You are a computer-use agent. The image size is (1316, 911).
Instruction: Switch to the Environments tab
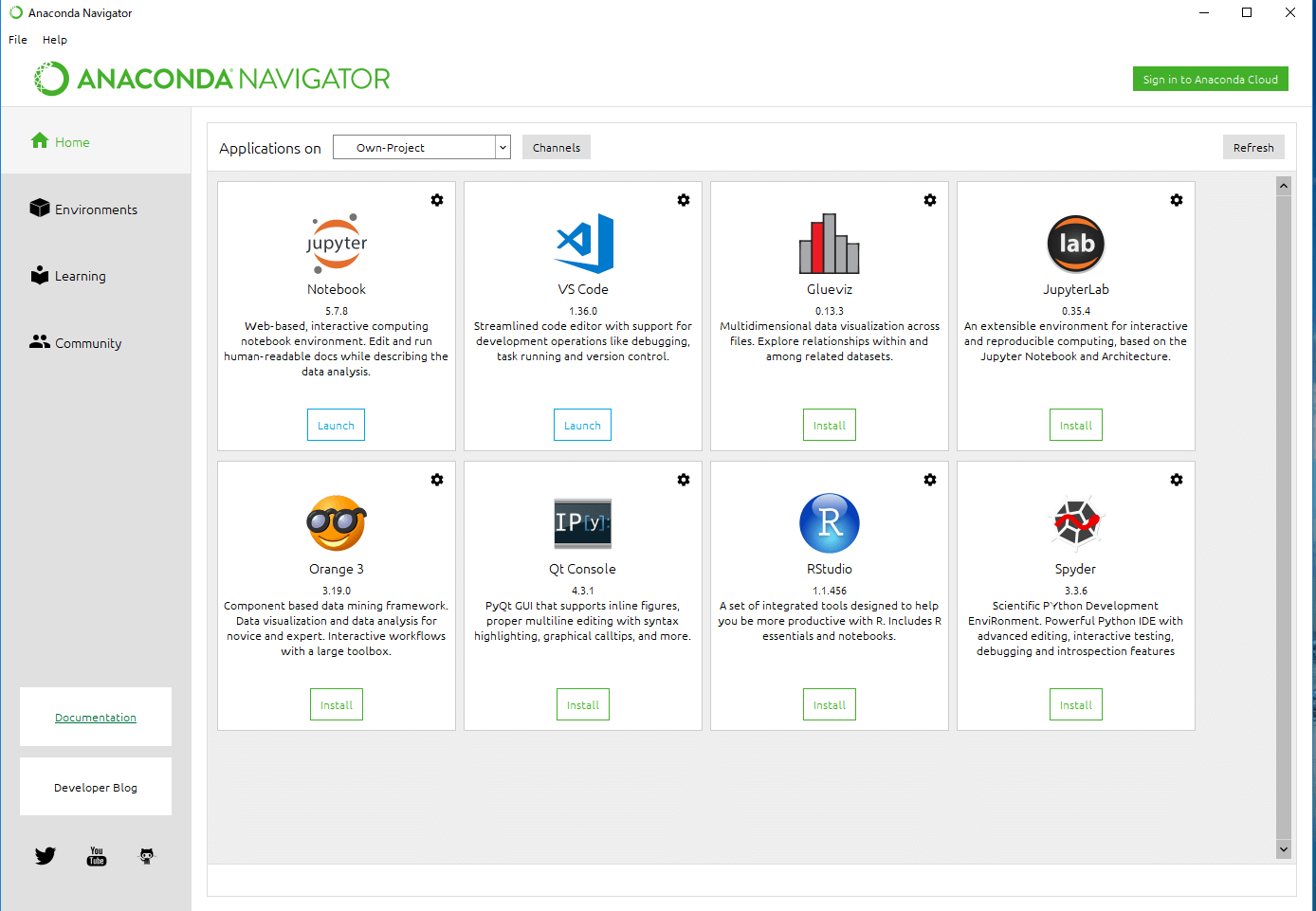click(96, 210)
